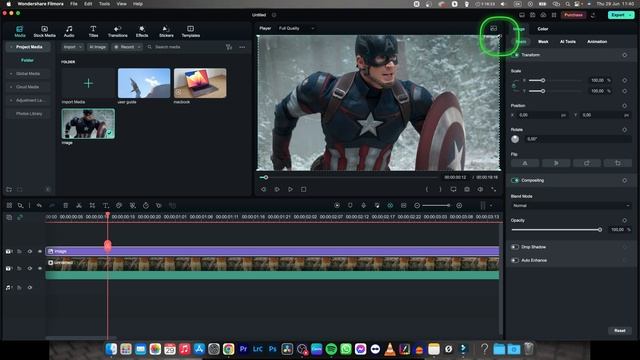The image size is (640, 360).
Task: Switch to the Color tab
Action: coord(542,29)
